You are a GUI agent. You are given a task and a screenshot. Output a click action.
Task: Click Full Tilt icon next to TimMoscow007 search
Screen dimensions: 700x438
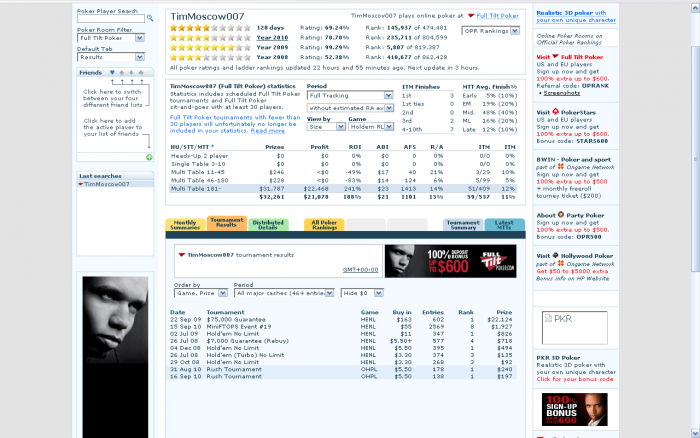80,184
